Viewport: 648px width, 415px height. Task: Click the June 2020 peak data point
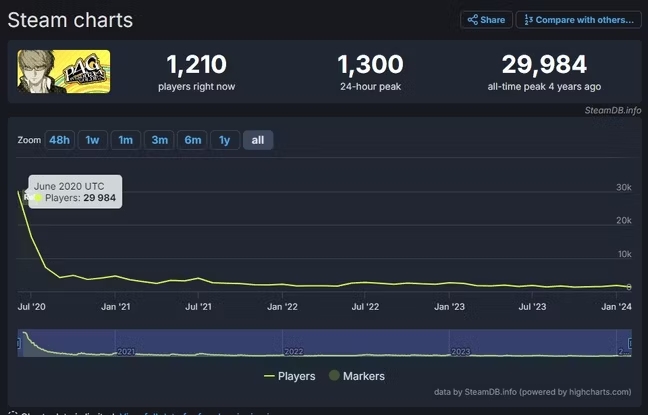(22, 190)
